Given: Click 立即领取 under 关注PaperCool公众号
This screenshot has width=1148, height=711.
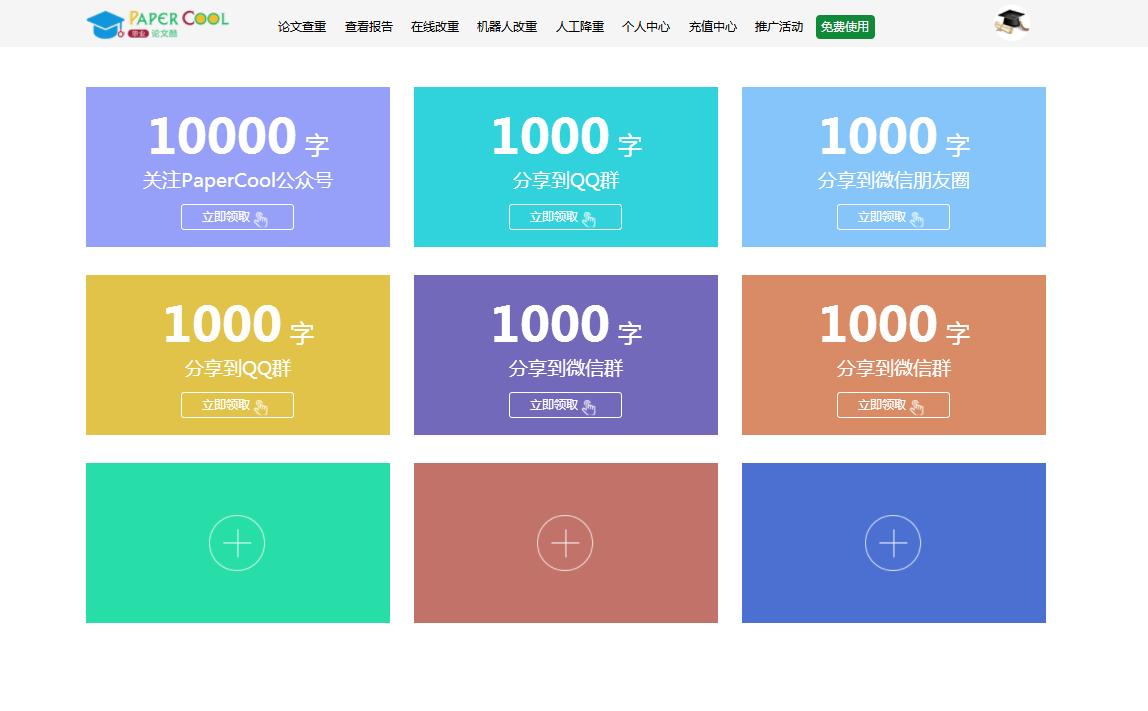Looking at the screenshot, I should [237, 217].
